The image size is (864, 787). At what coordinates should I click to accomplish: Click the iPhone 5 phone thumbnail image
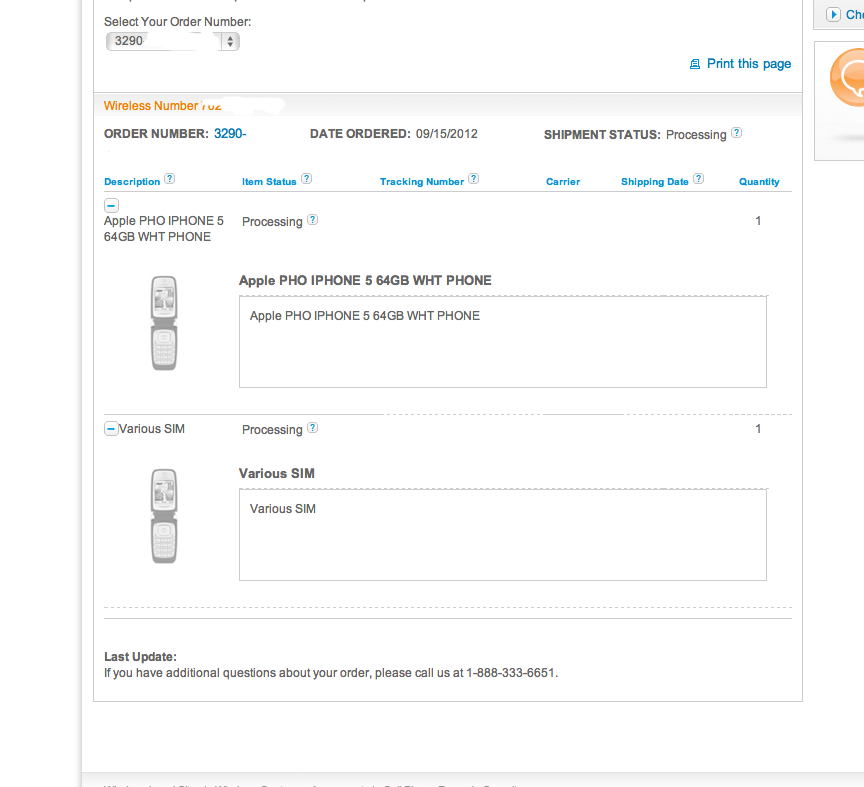click(164, 324)
